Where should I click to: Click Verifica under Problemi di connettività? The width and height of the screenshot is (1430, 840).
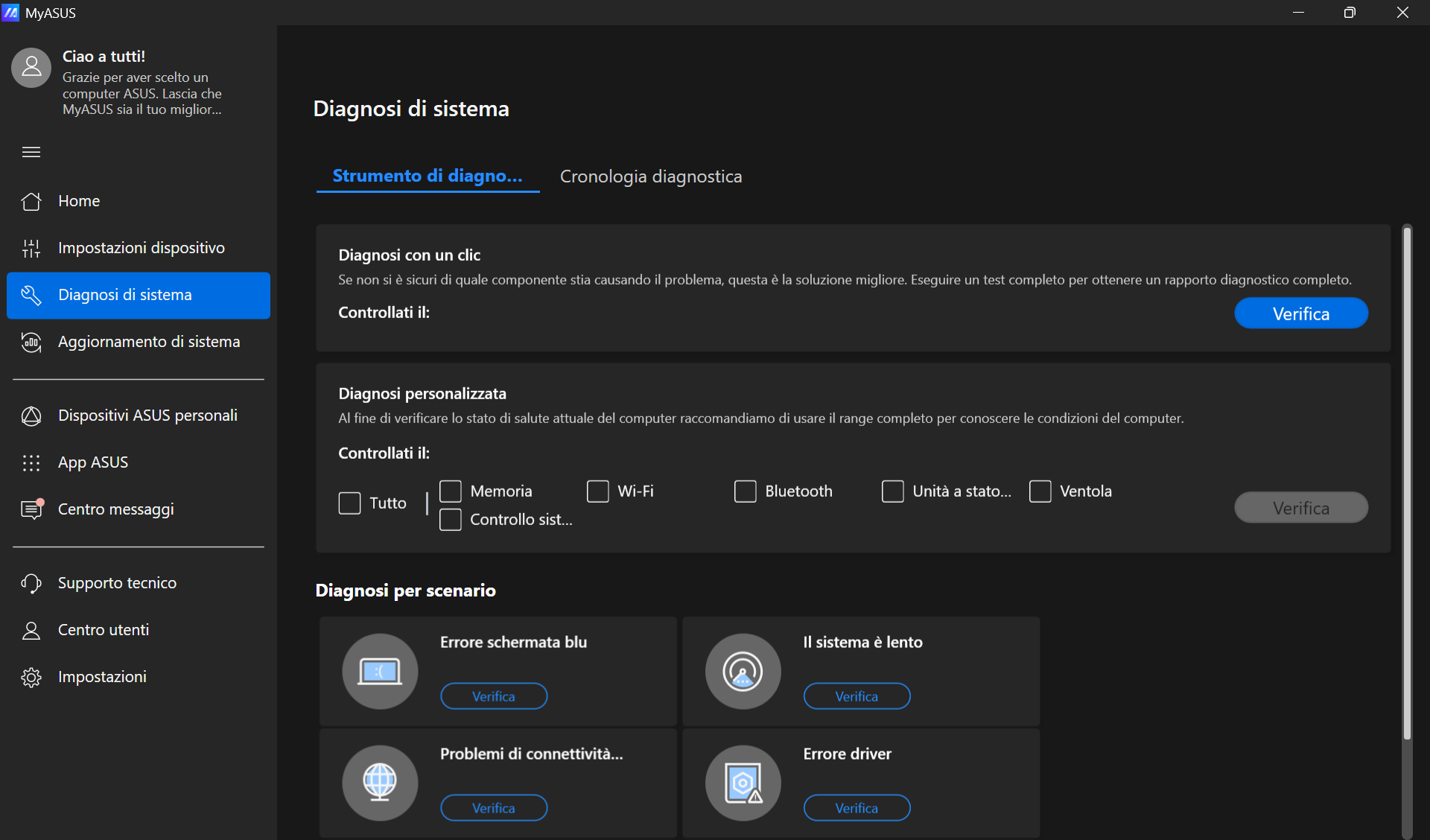[x=494, y=808]
